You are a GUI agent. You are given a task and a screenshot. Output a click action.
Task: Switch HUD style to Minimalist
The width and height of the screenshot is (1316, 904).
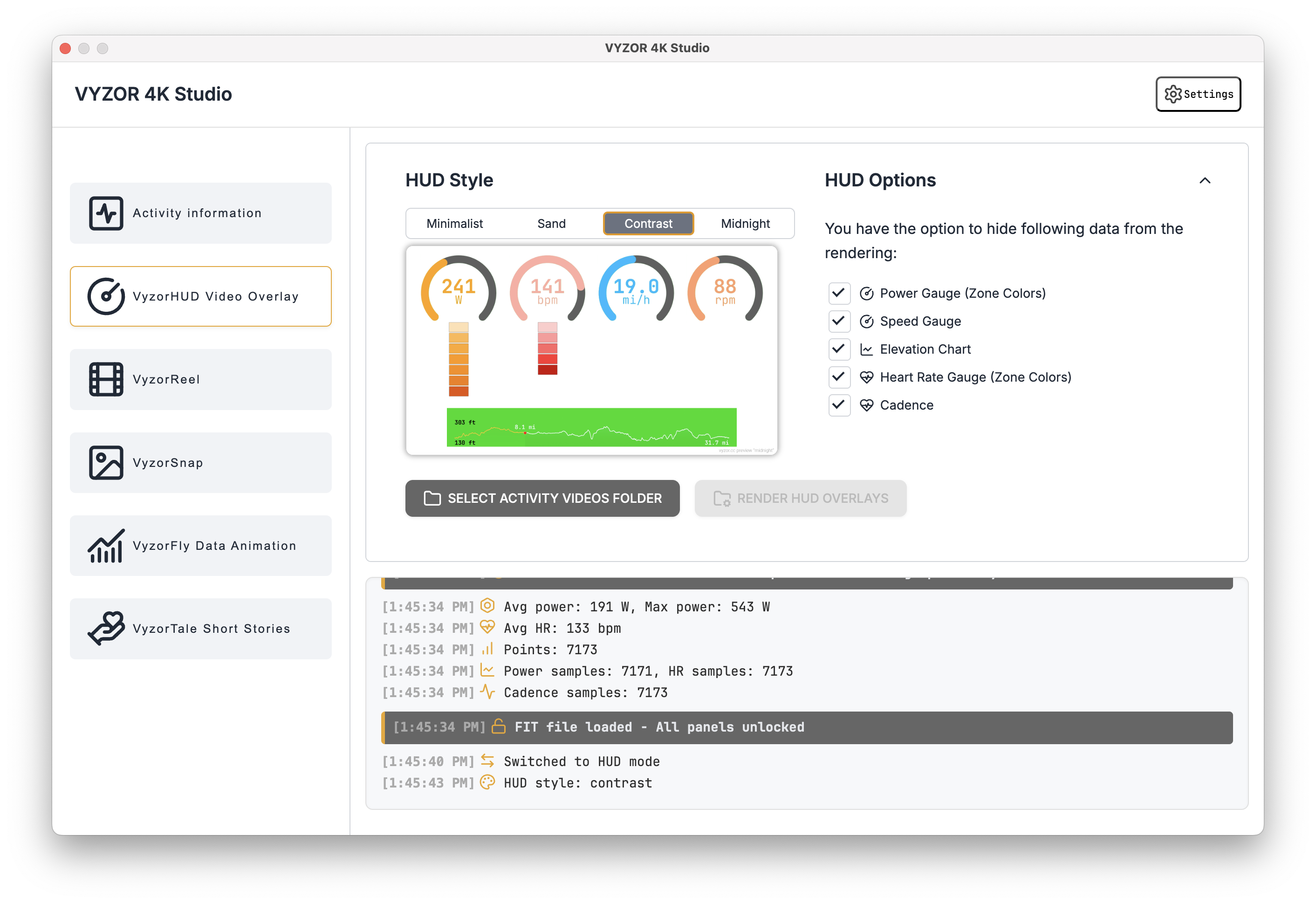[x=454, y=224]
